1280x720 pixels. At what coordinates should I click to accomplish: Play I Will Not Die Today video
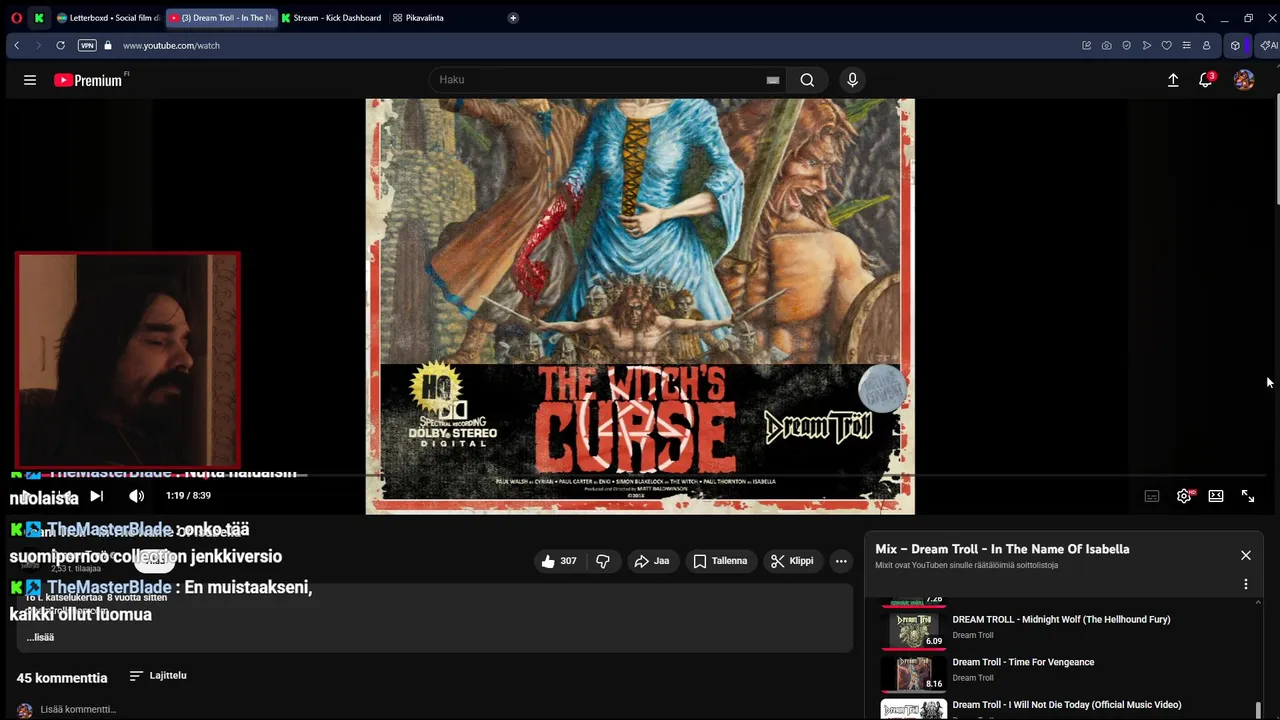coord(1067,705)
